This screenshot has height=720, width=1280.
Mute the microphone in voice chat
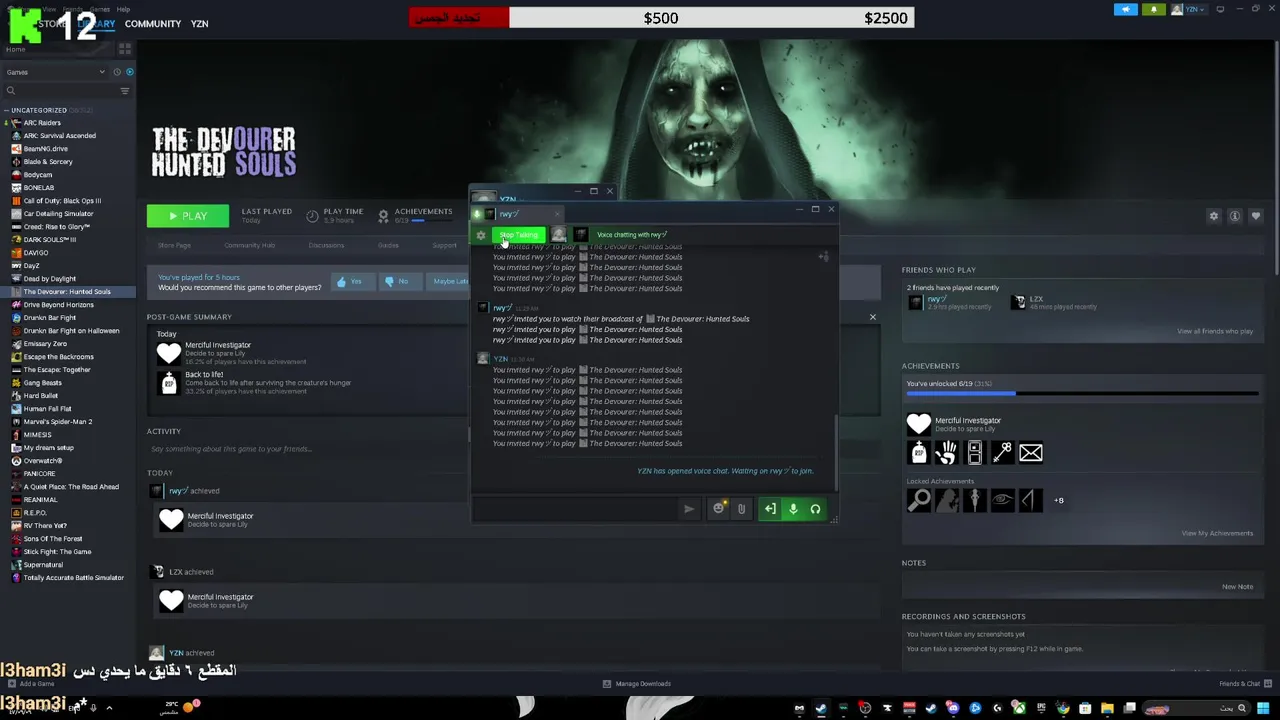coord(793,509)
